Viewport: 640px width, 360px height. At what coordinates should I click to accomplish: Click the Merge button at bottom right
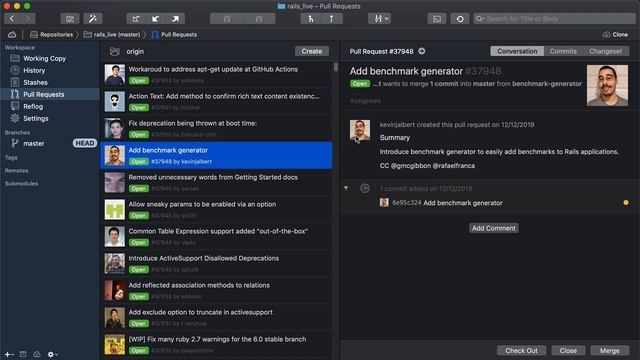pos(609,351)
